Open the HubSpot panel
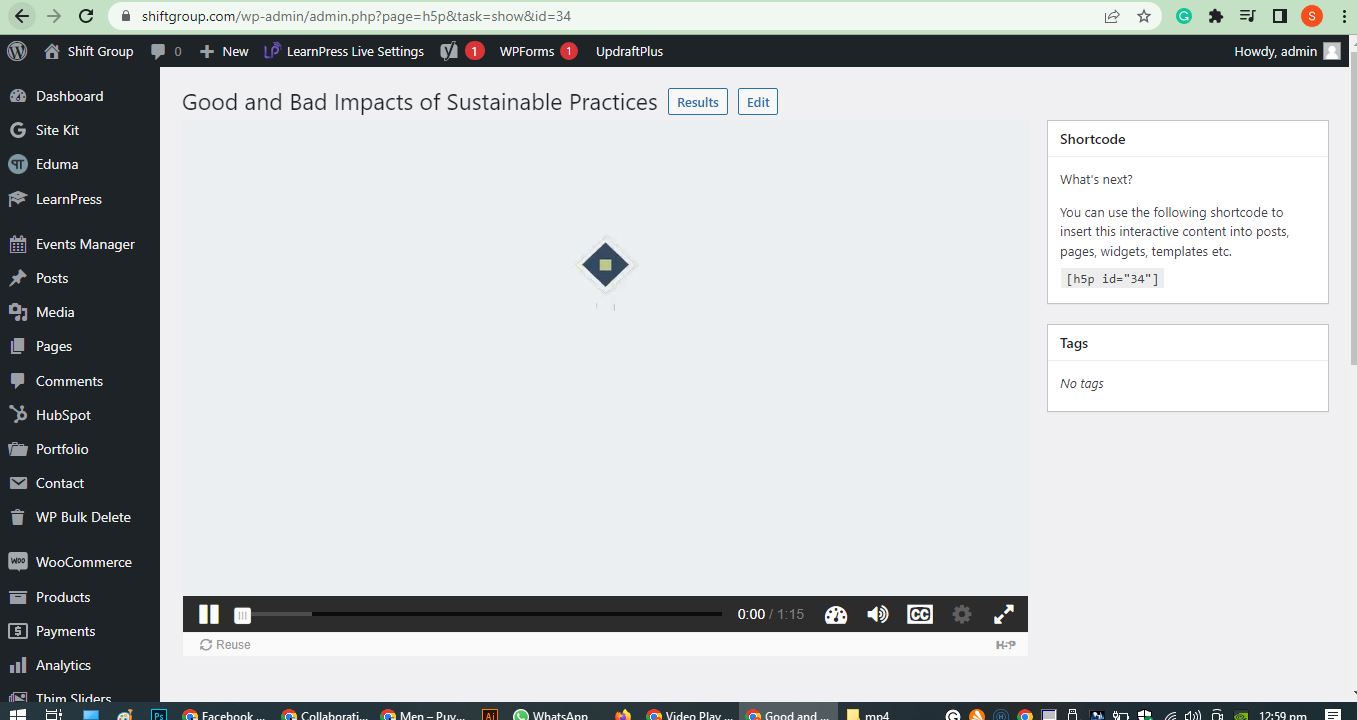This screenshot has width=1357, height=720. (60, 414)
